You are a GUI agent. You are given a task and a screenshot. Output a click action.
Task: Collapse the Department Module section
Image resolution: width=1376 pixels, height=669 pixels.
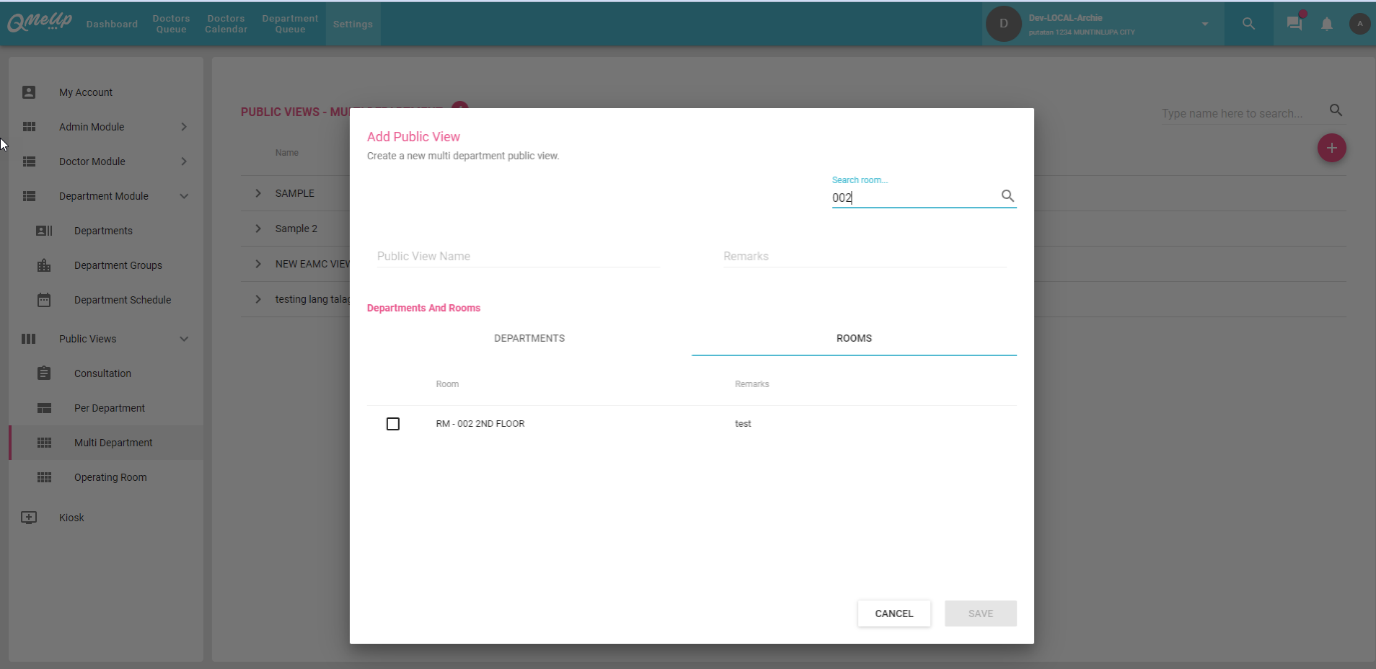184,197
